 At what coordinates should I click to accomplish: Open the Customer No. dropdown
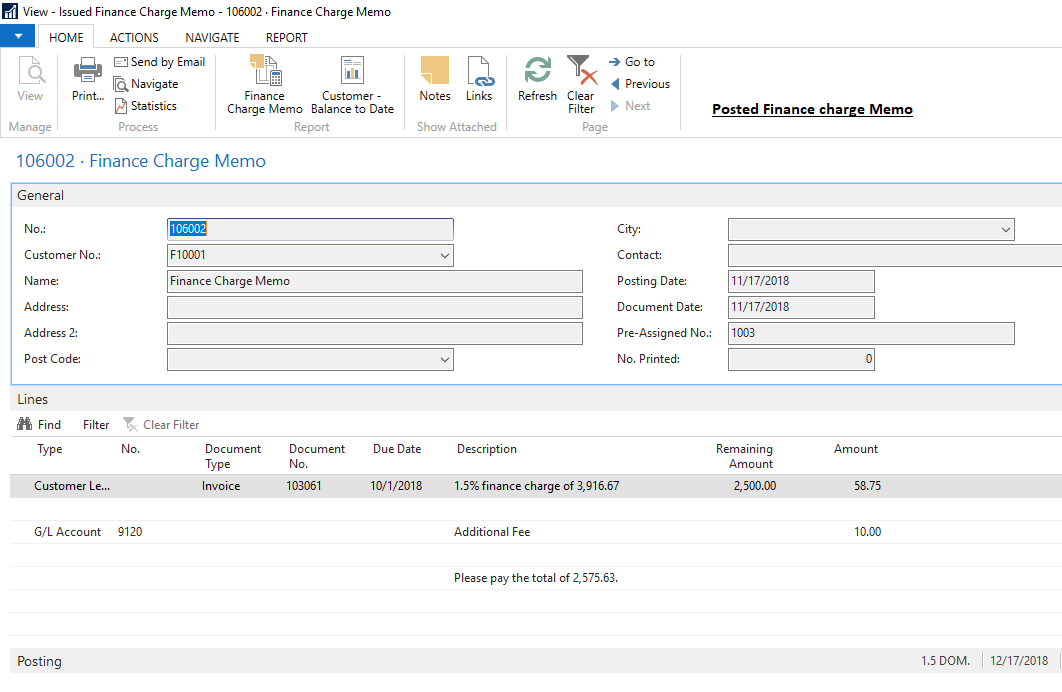[x=444, y=255]
